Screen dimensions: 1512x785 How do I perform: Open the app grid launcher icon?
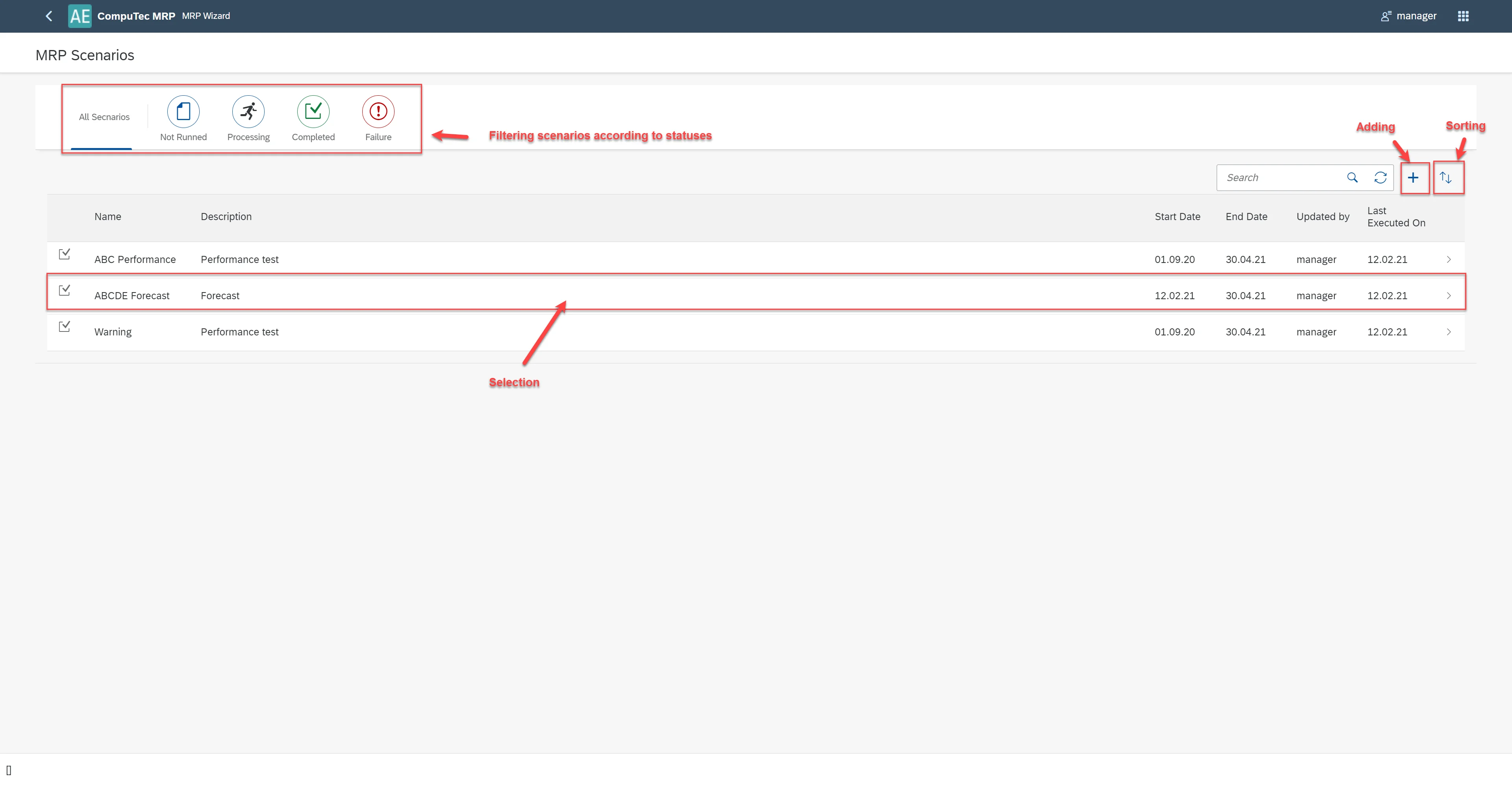tap(1463, 16)
